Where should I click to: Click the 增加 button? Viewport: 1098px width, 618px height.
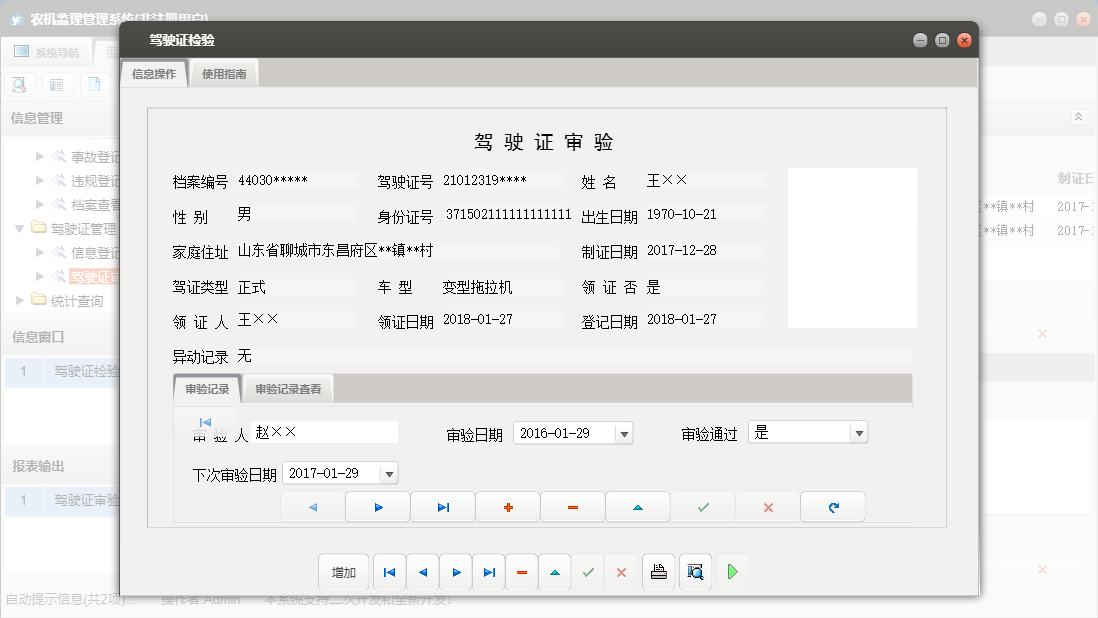(x=343, y=572)
